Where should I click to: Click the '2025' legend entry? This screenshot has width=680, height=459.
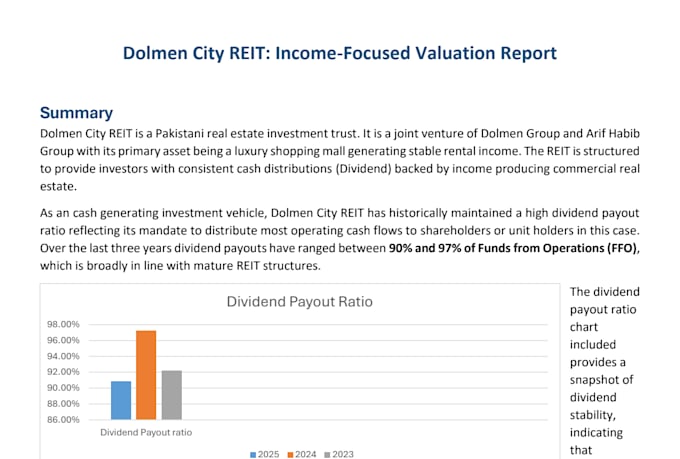click(265, 454)
